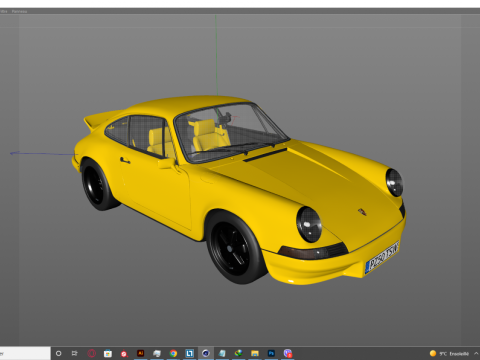Viewport: 480px width, 360px height.
Task: Select the left headlight of the car
Action: tap(309, 224)
